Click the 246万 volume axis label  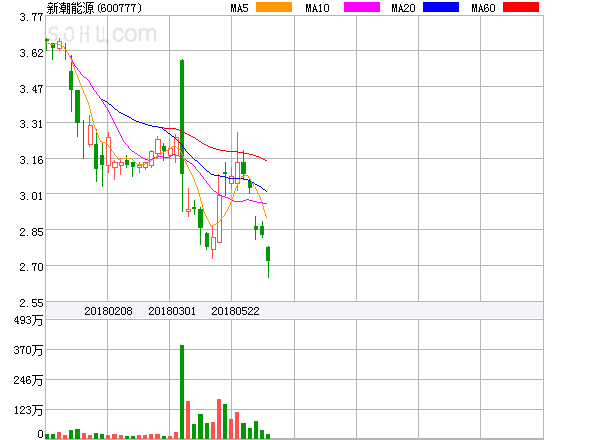[28, 380]
